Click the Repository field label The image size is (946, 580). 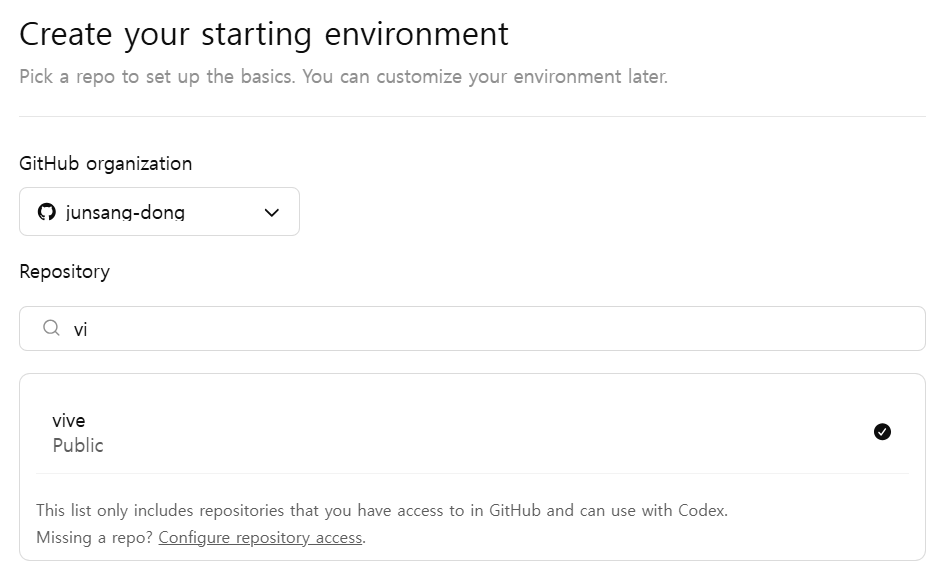tap(65, 272)
